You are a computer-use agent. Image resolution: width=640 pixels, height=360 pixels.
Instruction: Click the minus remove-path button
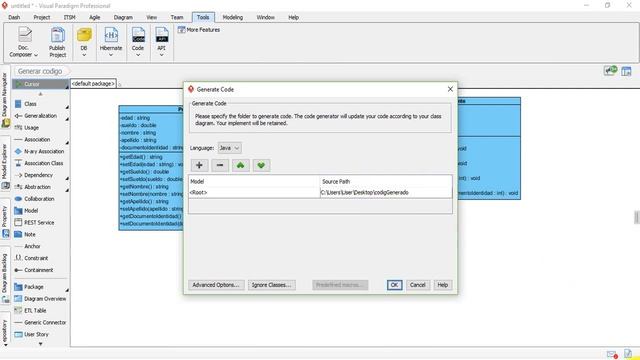point(220,165)
